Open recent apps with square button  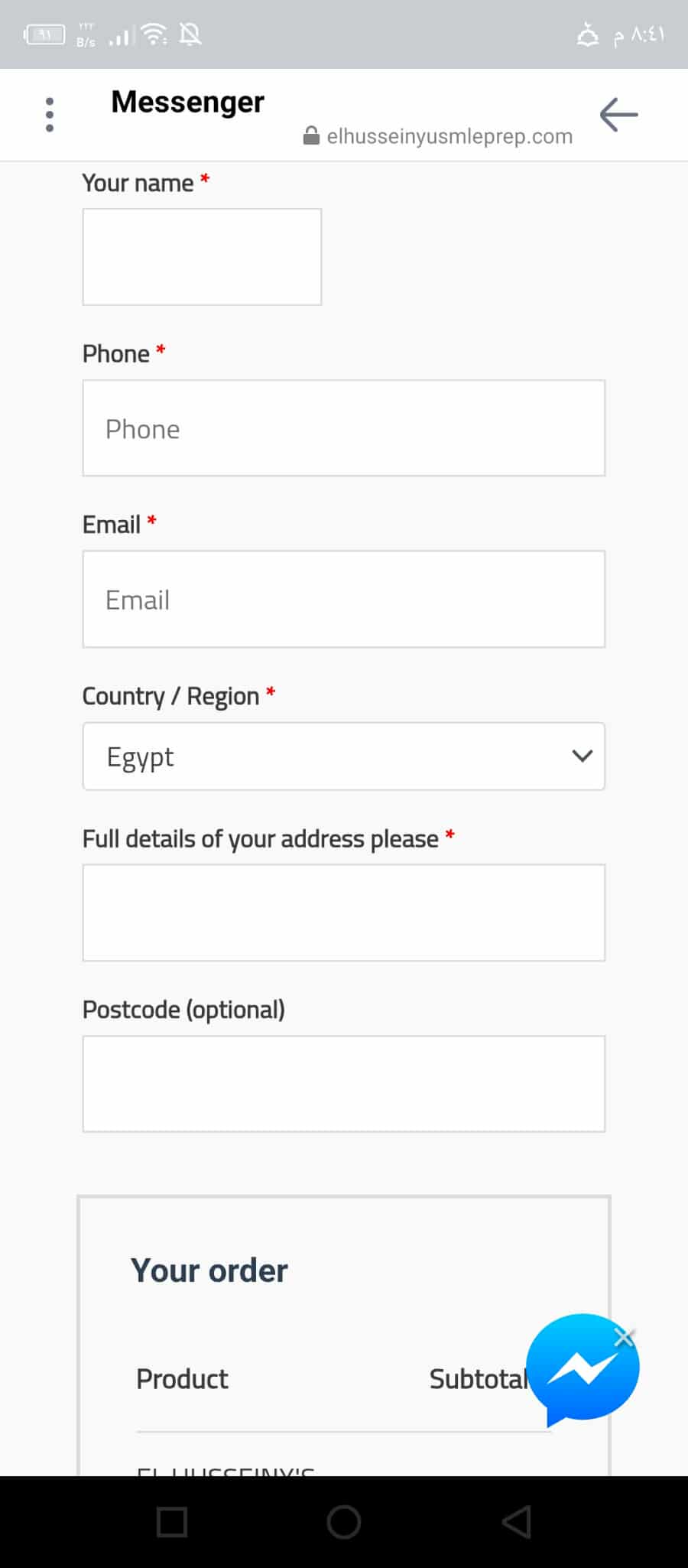172,1521
